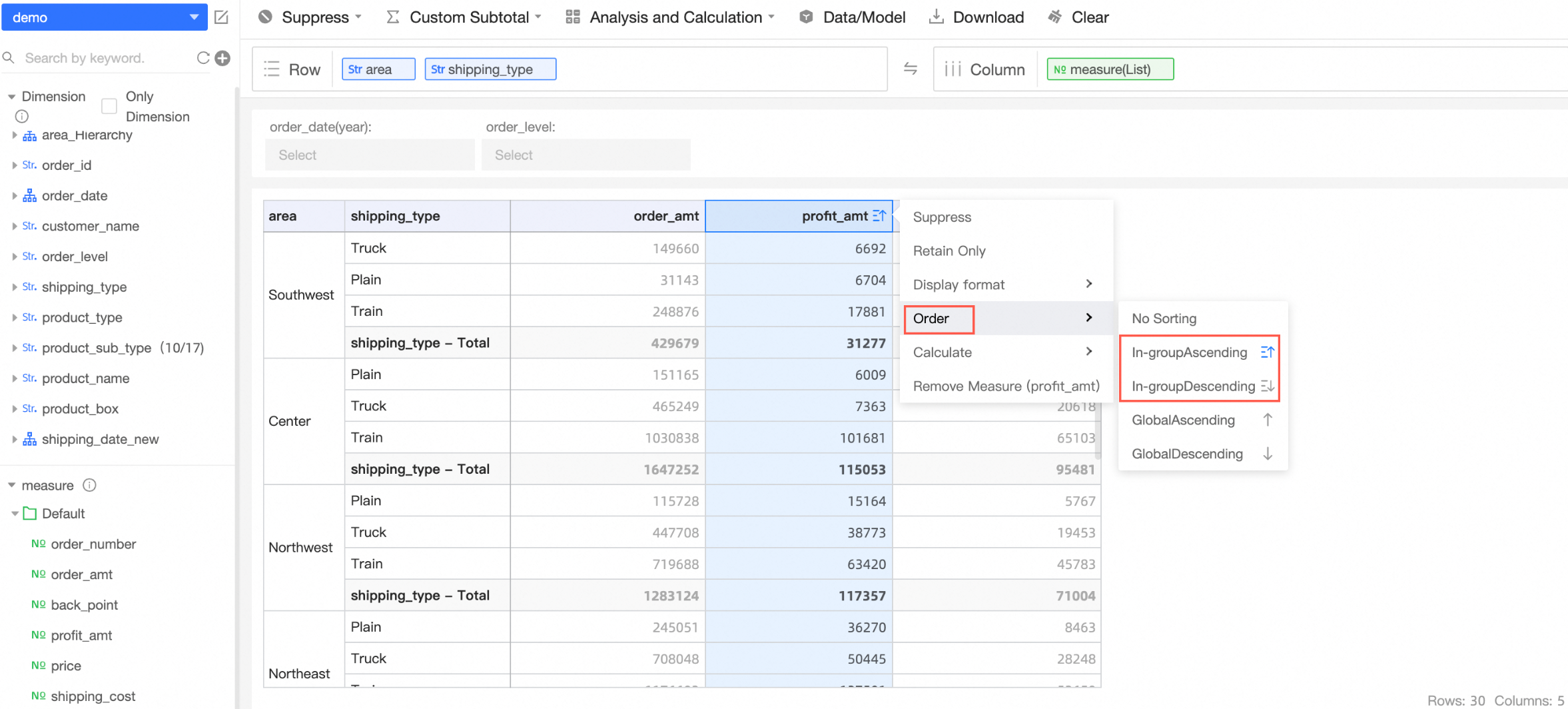Open the order_level filter select
Image resolution: width=1568 pixels, height=709 pixels.
pos(586,155)
